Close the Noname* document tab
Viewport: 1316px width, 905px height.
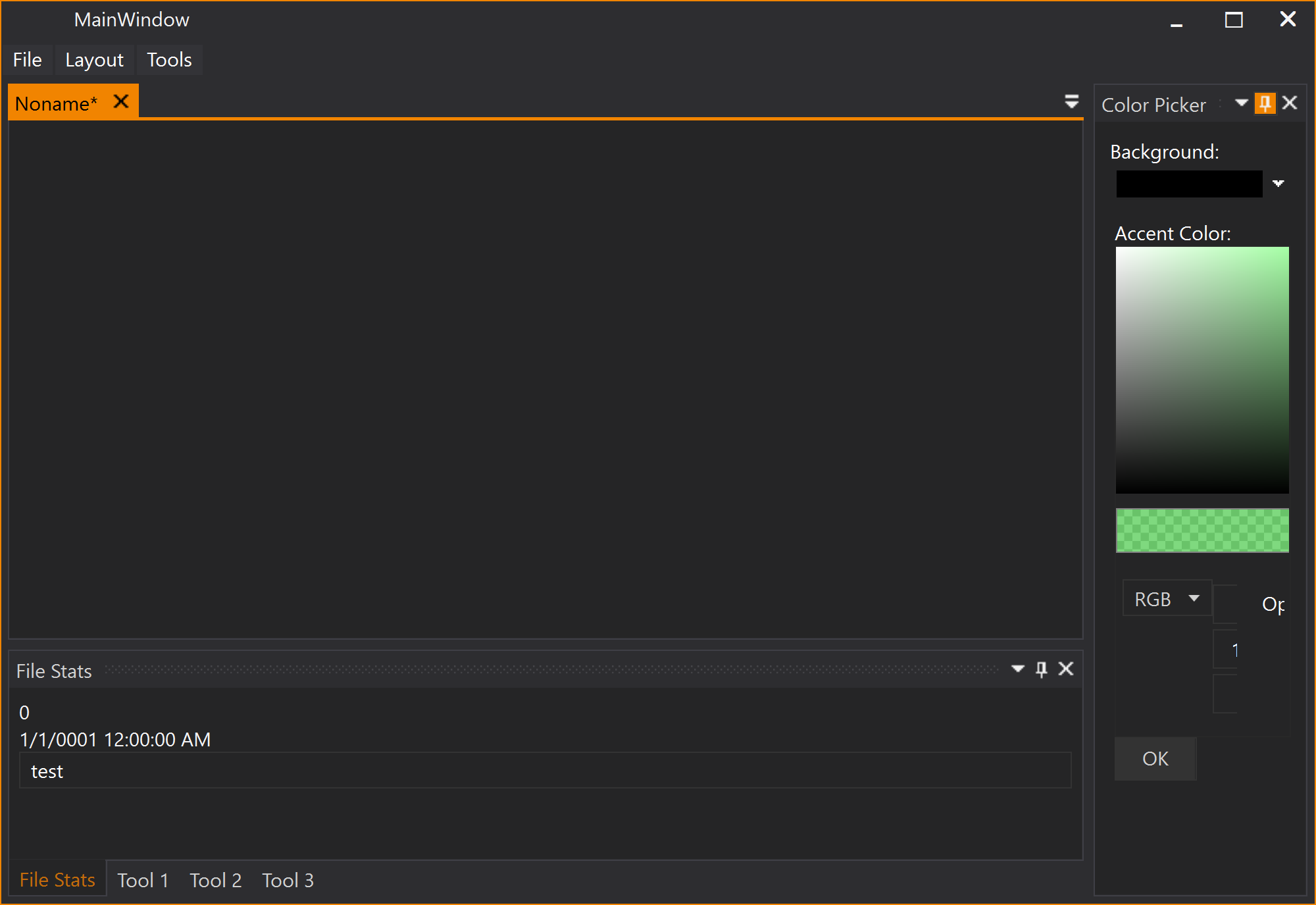(x=121, y=102)
